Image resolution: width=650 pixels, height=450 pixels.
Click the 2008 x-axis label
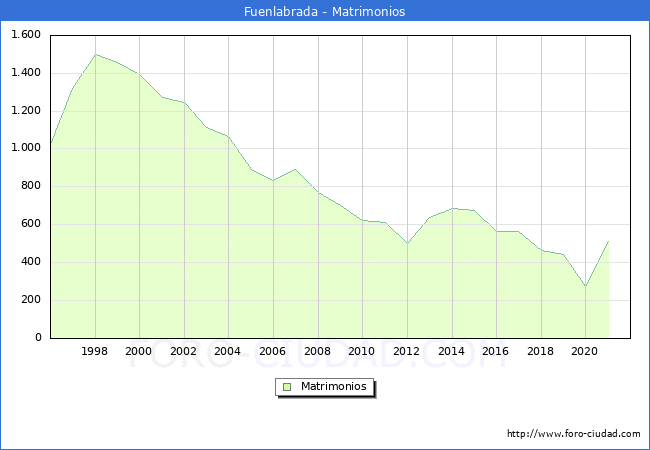pyautogui.click(x=317, y=351)
